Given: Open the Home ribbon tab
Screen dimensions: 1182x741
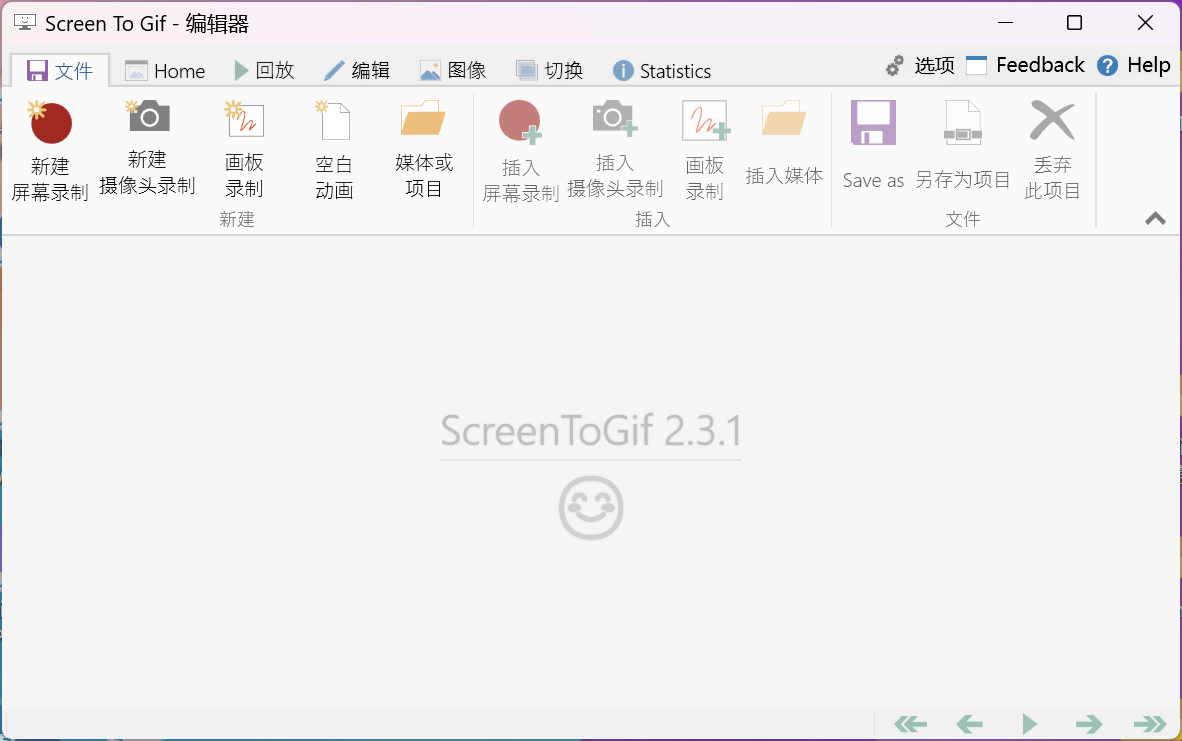Looking at the screenshot, I should point(165,71).
